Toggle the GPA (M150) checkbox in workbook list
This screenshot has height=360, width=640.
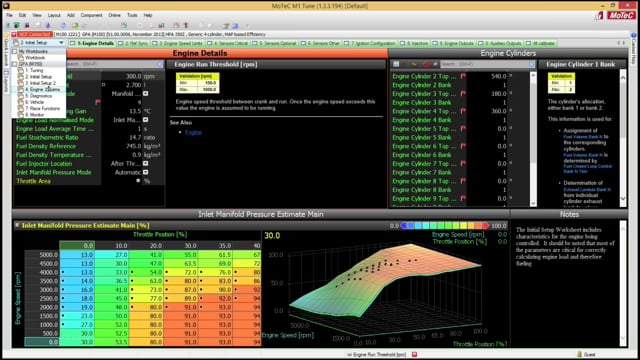pos(15,64)
